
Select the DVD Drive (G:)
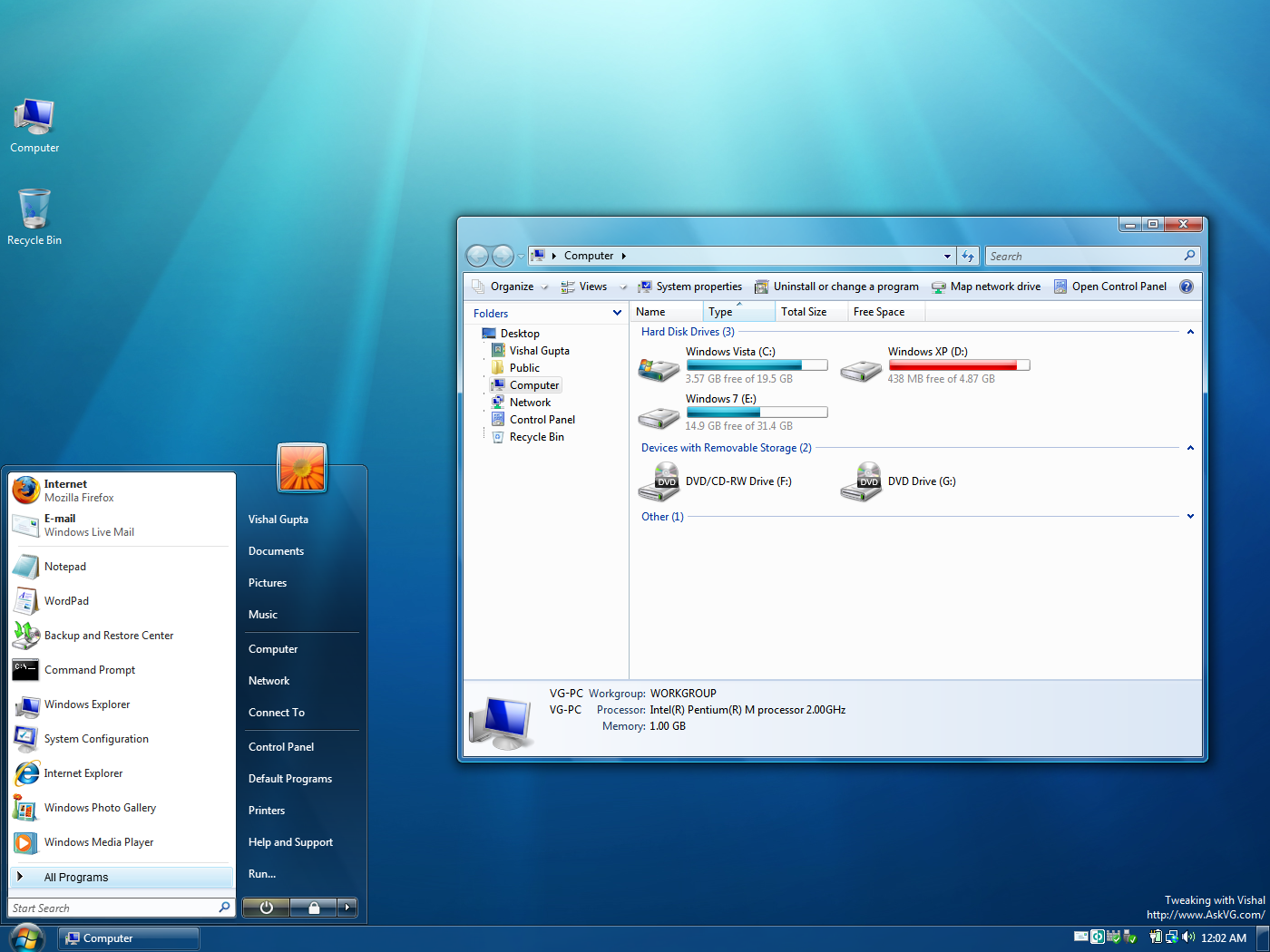click(900, 481)
